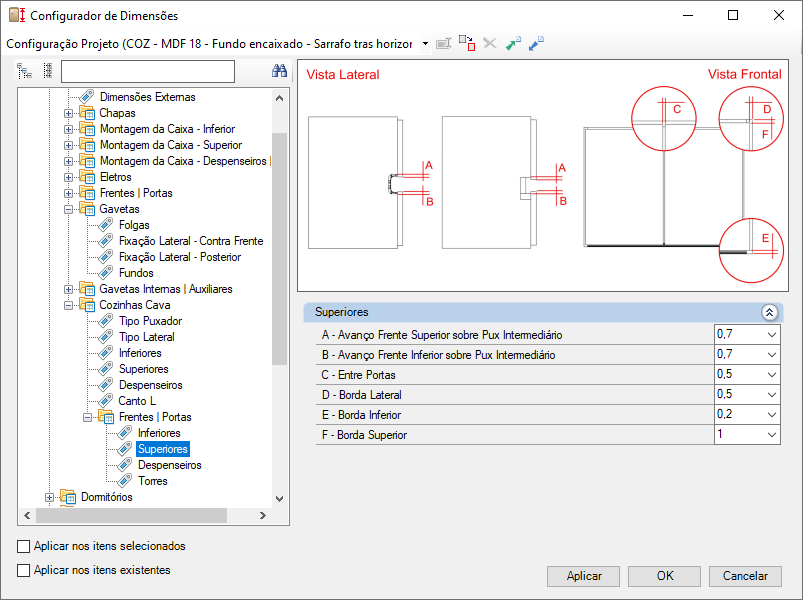Select Tipo Puxador tree item
This screenshot has width=803, height=600.
tap(150, 321)
